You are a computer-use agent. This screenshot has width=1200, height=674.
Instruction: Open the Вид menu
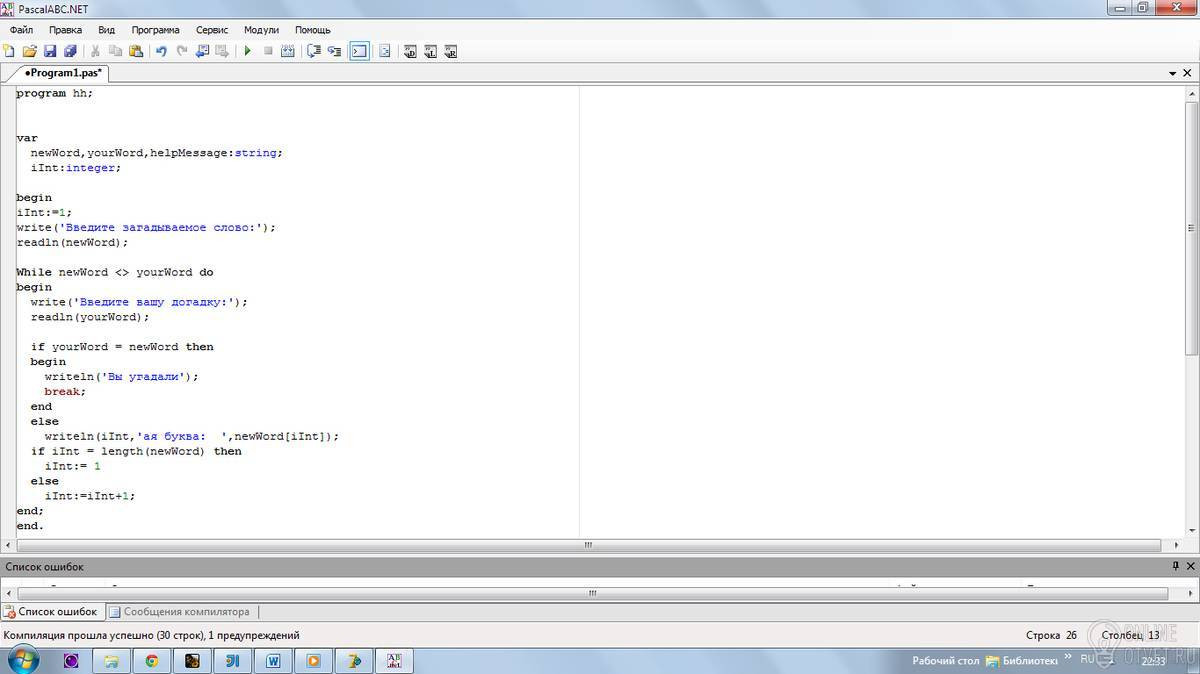tap(107, 30)
